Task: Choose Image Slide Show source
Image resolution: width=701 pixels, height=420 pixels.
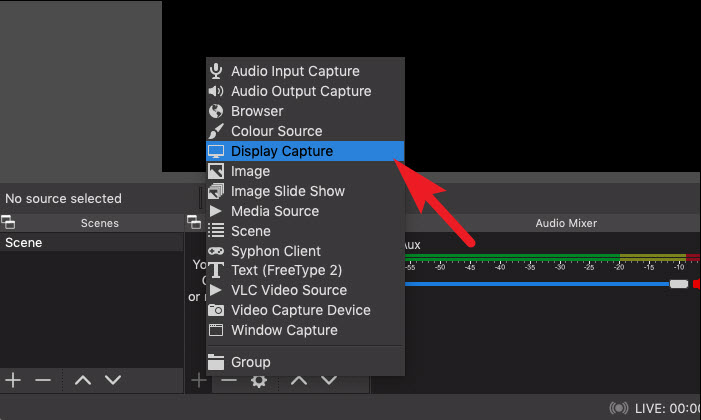Action: pos(305,191)
